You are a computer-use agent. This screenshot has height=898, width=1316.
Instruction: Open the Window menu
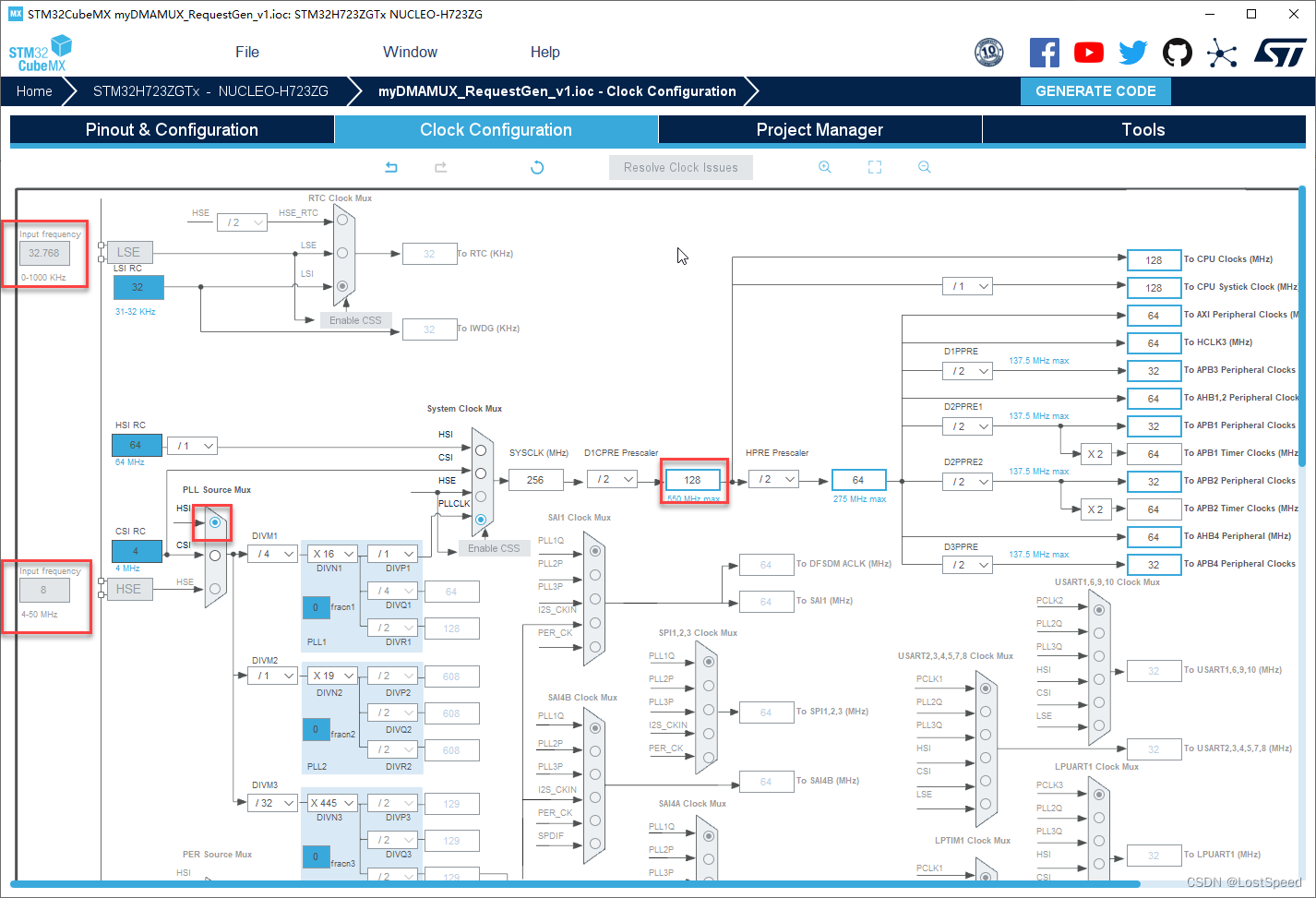[x=411, y=53]
